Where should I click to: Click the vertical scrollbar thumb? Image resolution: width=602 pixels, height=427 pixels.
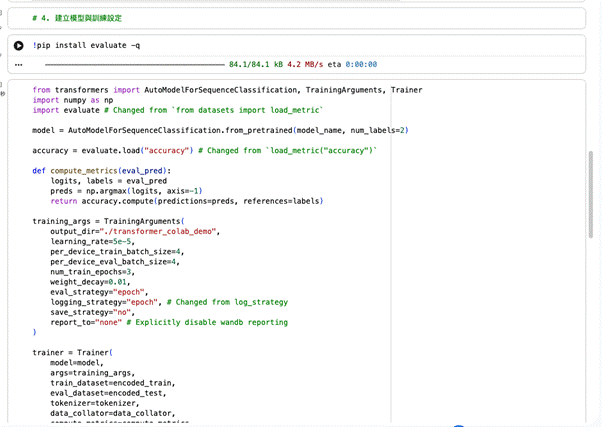[x=590, y=195]
